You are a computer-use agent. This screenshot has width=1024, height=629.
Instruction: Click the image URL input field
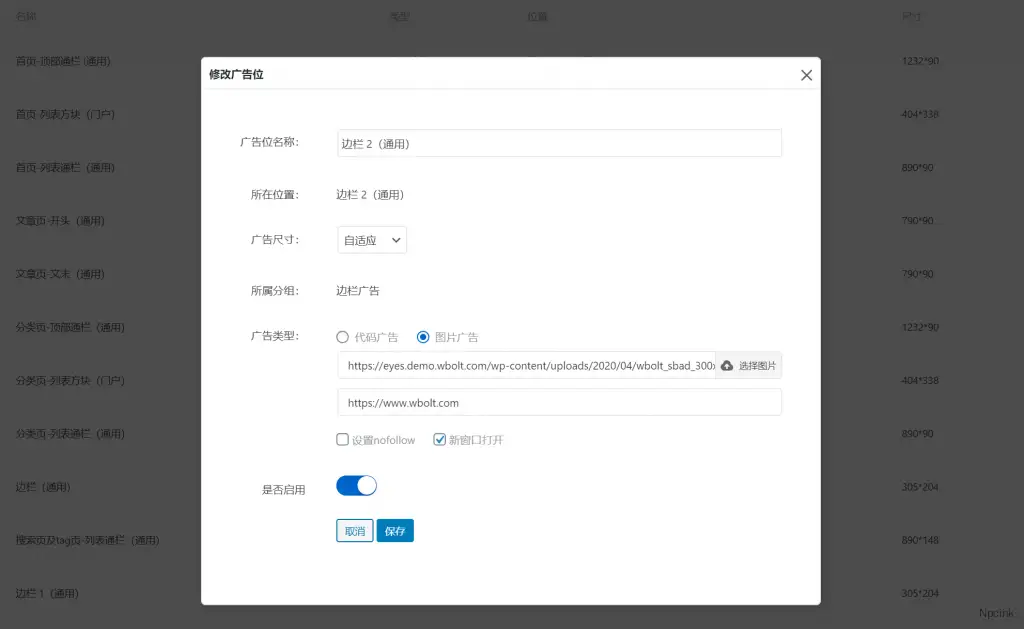pyautogui.click(x=527, y=366)
